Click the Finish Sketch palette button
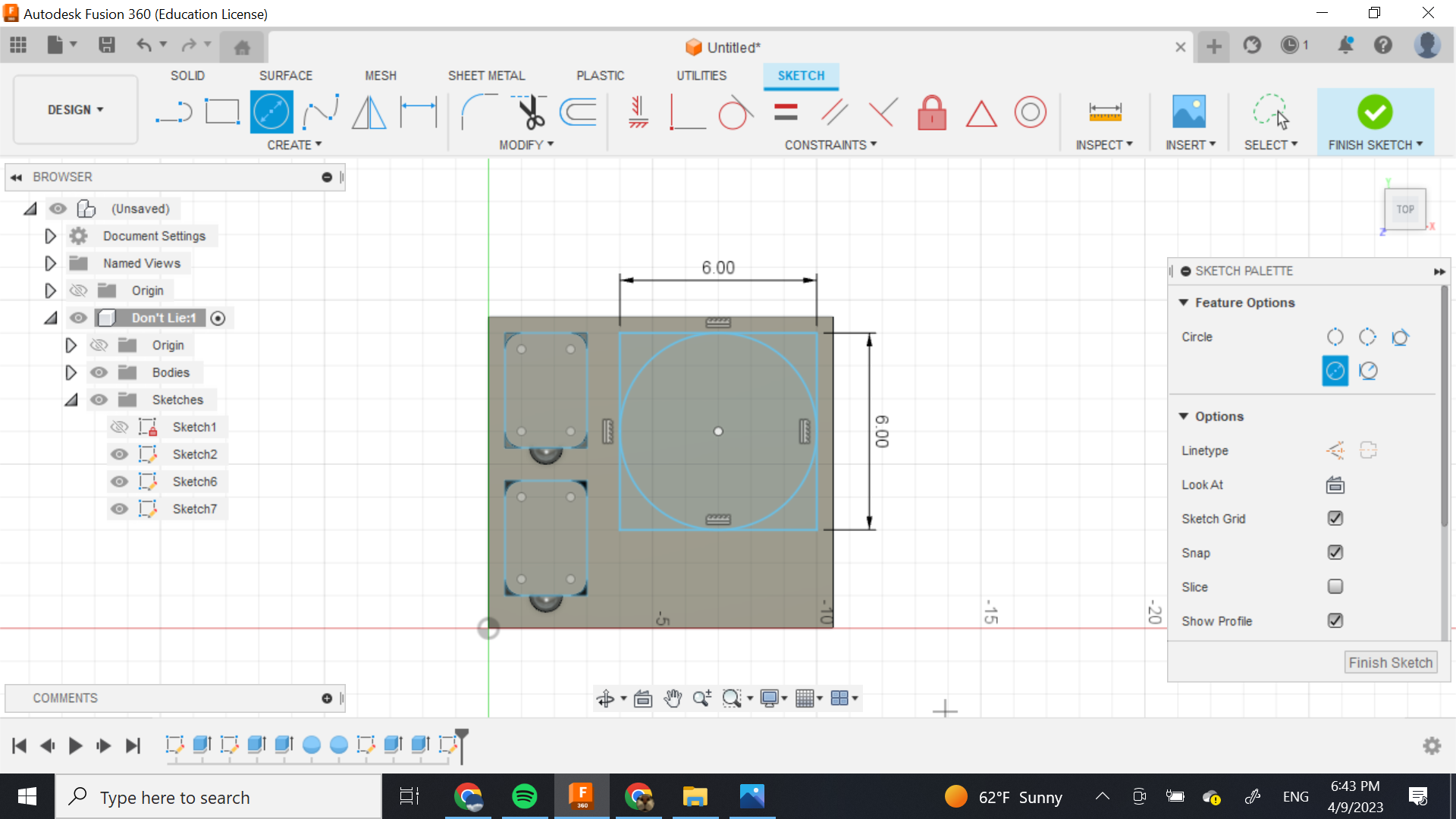Viewport: 1456px width, 819px height. (x=1390, y=663)
